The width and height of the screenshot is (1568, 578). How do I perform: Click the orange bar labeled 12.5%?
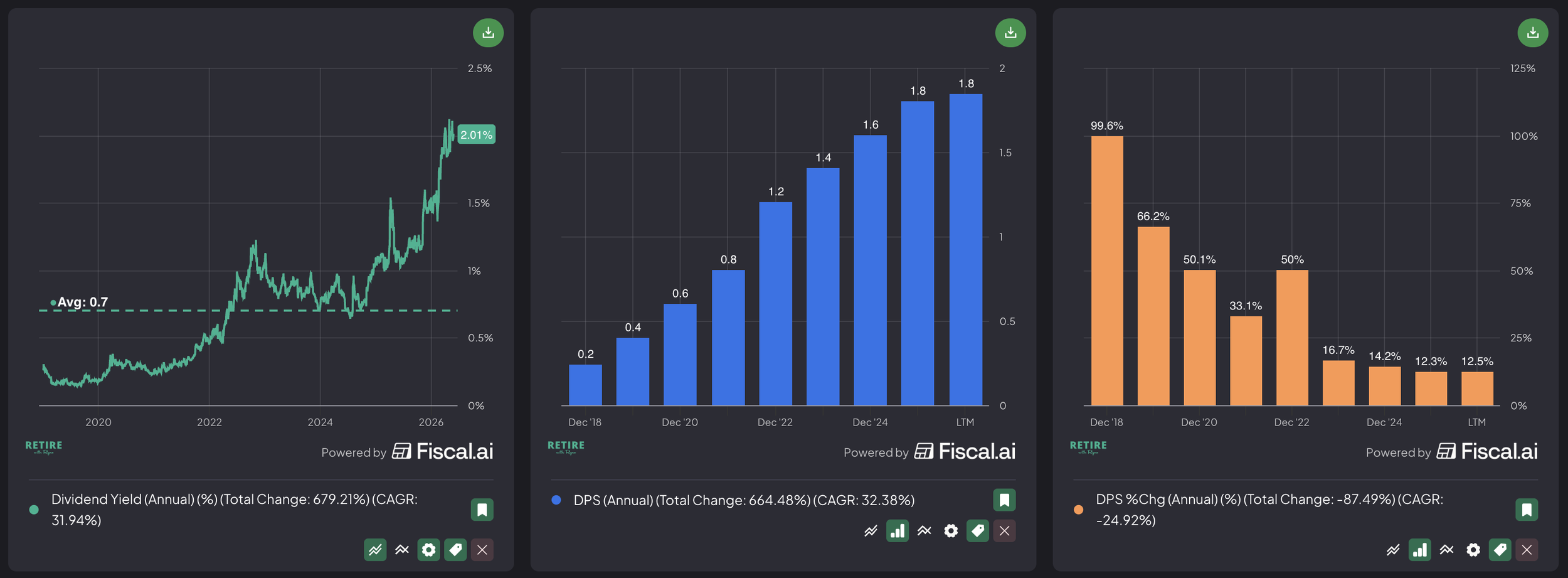click(1478, 388)
